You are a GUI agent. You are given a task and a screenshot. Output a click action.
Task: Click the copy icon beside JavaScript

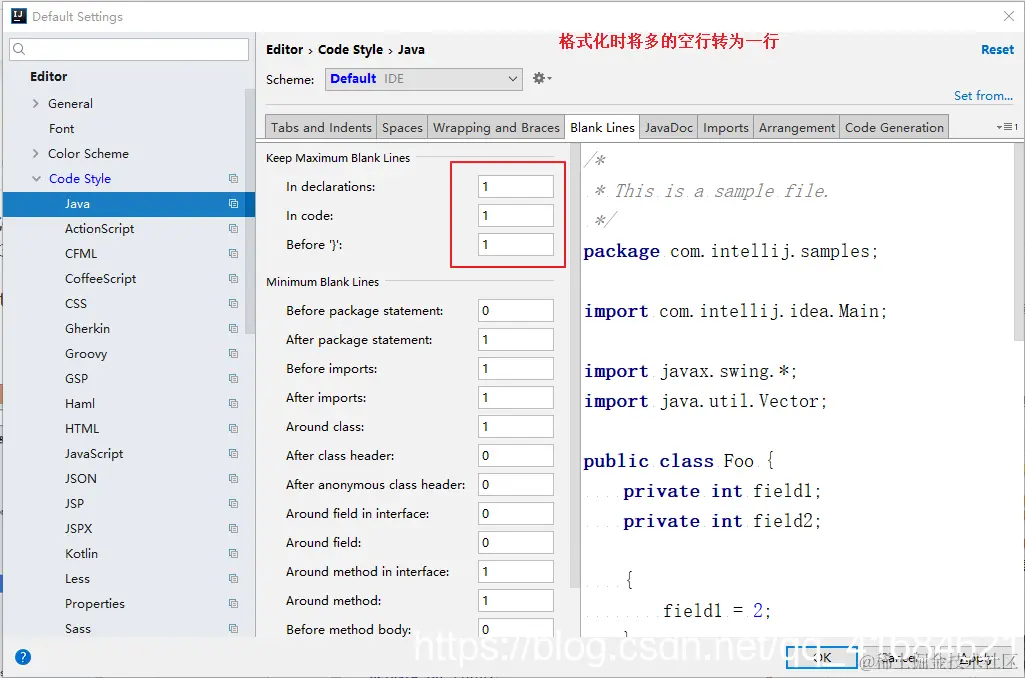(233, 453)
